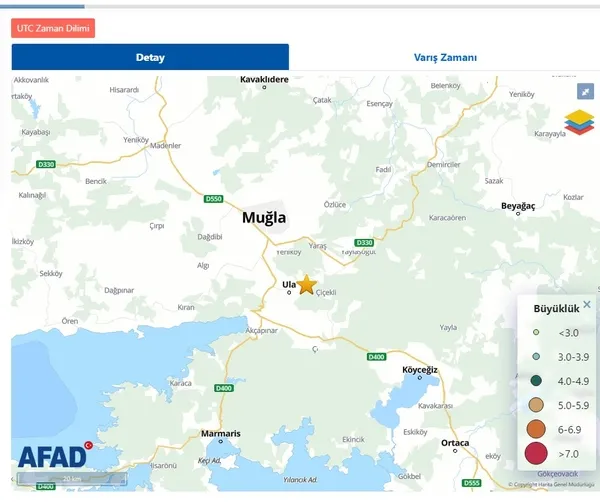Click the Demirciler village label
The image size is (600, 502).
click(x=443, y=165)
